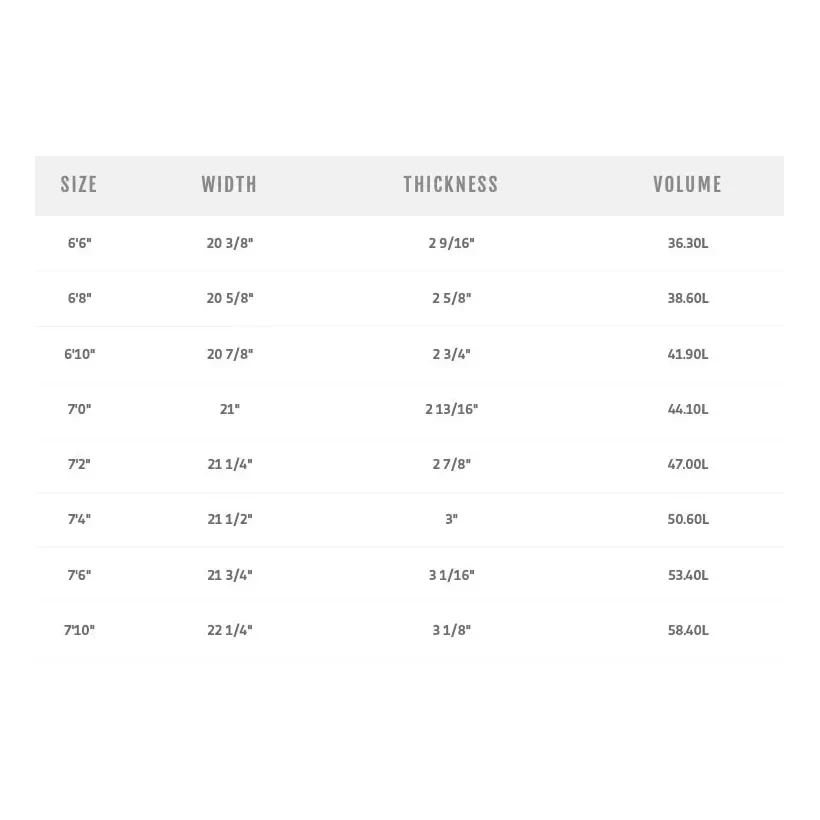Select the 7'2" size cell
Viewport: 820px width, 820px height.
[79, 464]
